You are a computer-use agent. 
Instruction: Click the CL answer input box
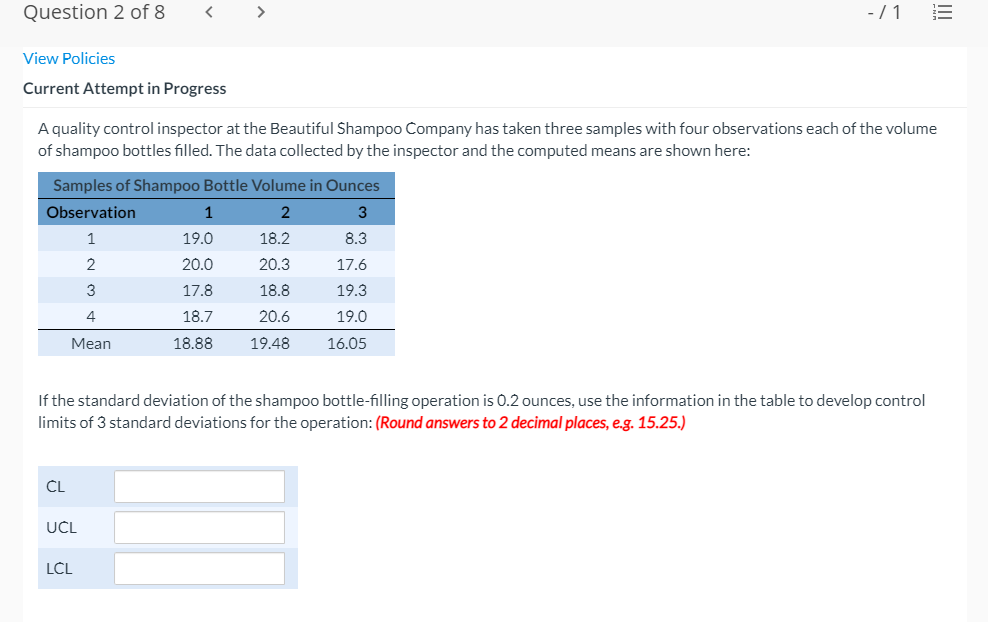click(198, 486)
